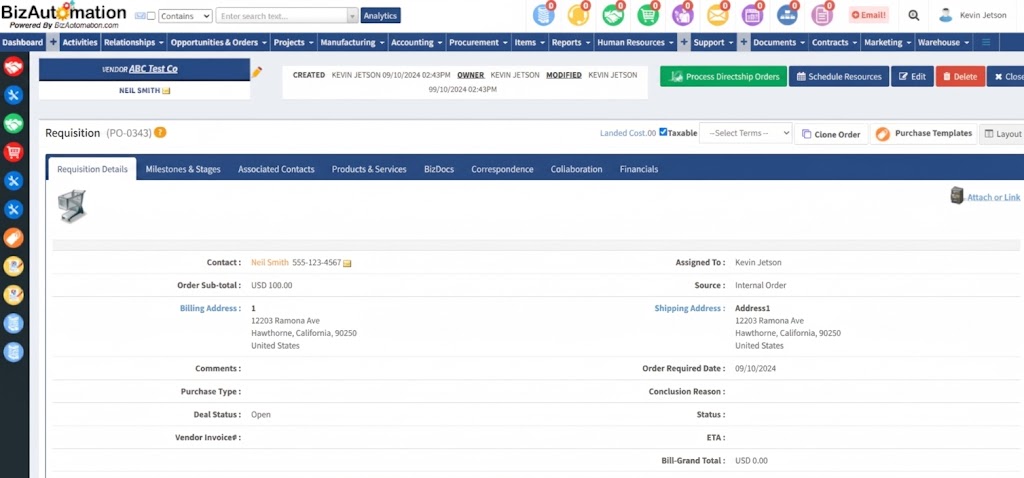Click the orange help icon beside PO-0343
Image resolution: width=1024 pixels, height=478 pixels.
(x=160, y=133)
